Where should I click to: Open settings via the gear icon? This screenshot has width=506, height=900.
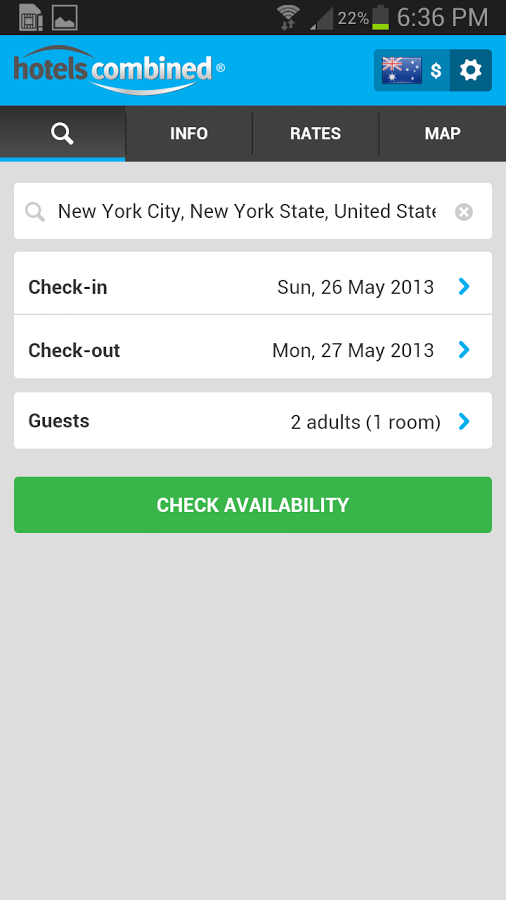pyautogui.click(x=470, y=71)
